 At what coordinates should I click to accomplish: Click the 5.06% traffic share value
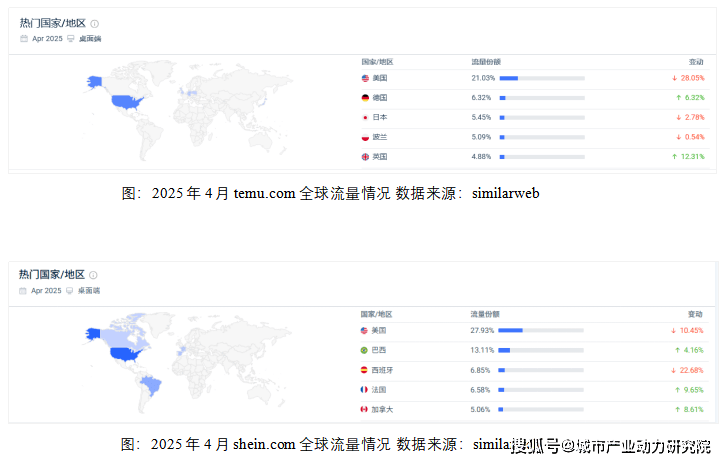[480, 409]
